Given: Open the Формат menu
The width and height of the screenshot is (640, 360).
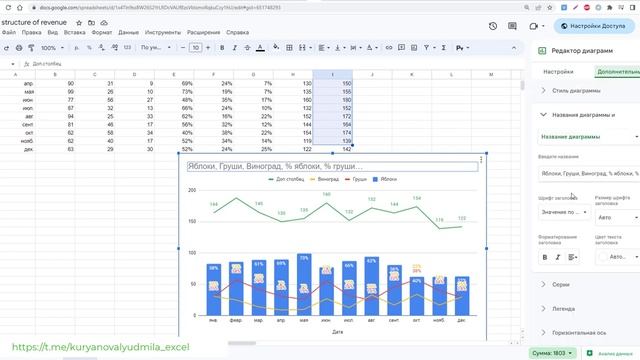Looking at the screenshot, I should pos(102,32).
